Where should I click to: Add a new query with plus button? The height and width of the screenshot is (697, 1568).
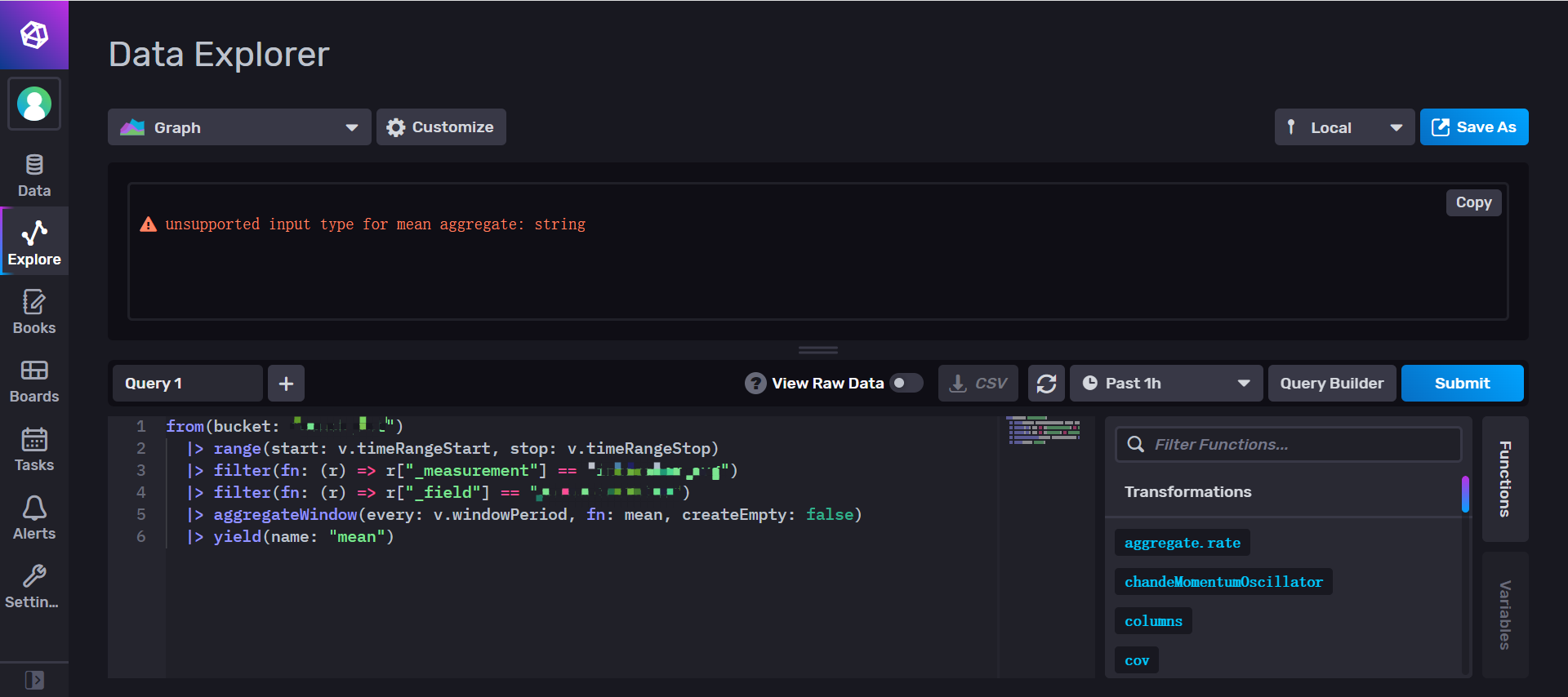pyautogui.click(x=286, y=384)
